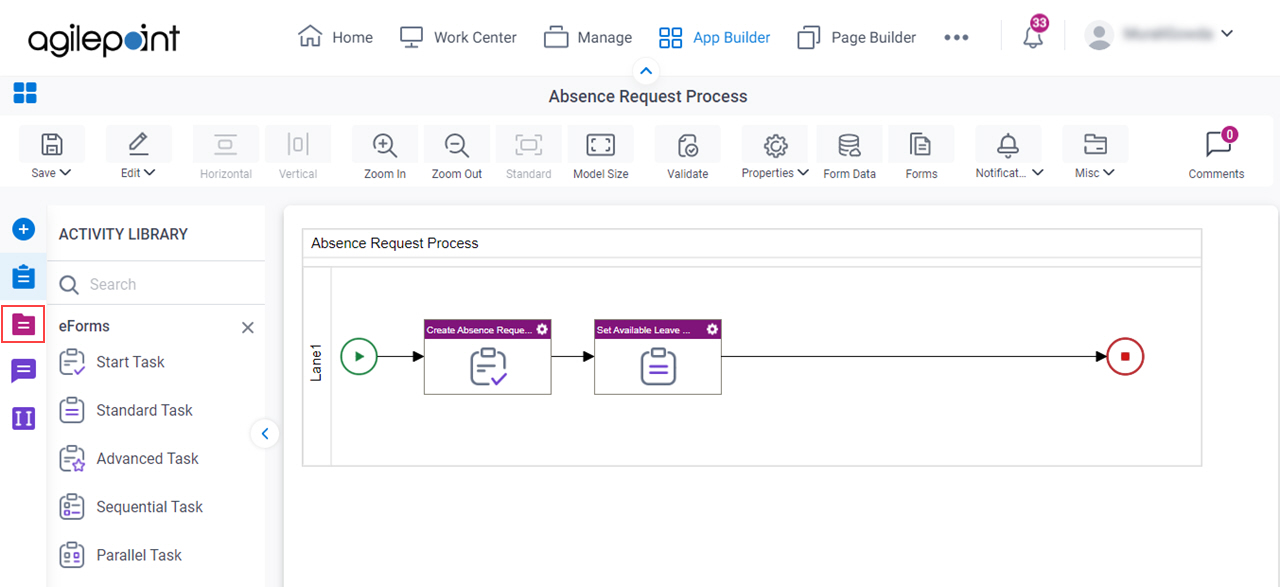Select the purple columns sidebar icon

tap(23, 418)
